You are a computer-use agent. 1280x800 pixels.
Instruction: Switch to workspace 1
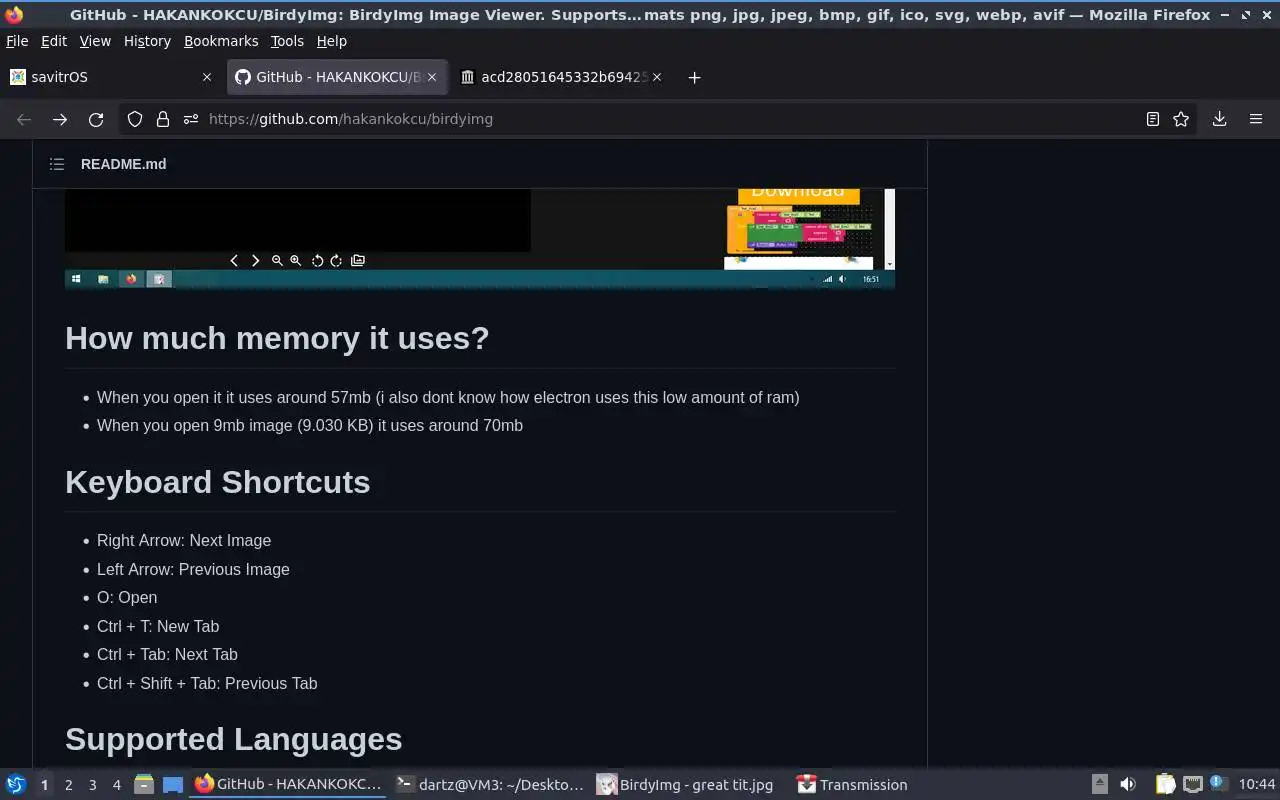point(44,785)
